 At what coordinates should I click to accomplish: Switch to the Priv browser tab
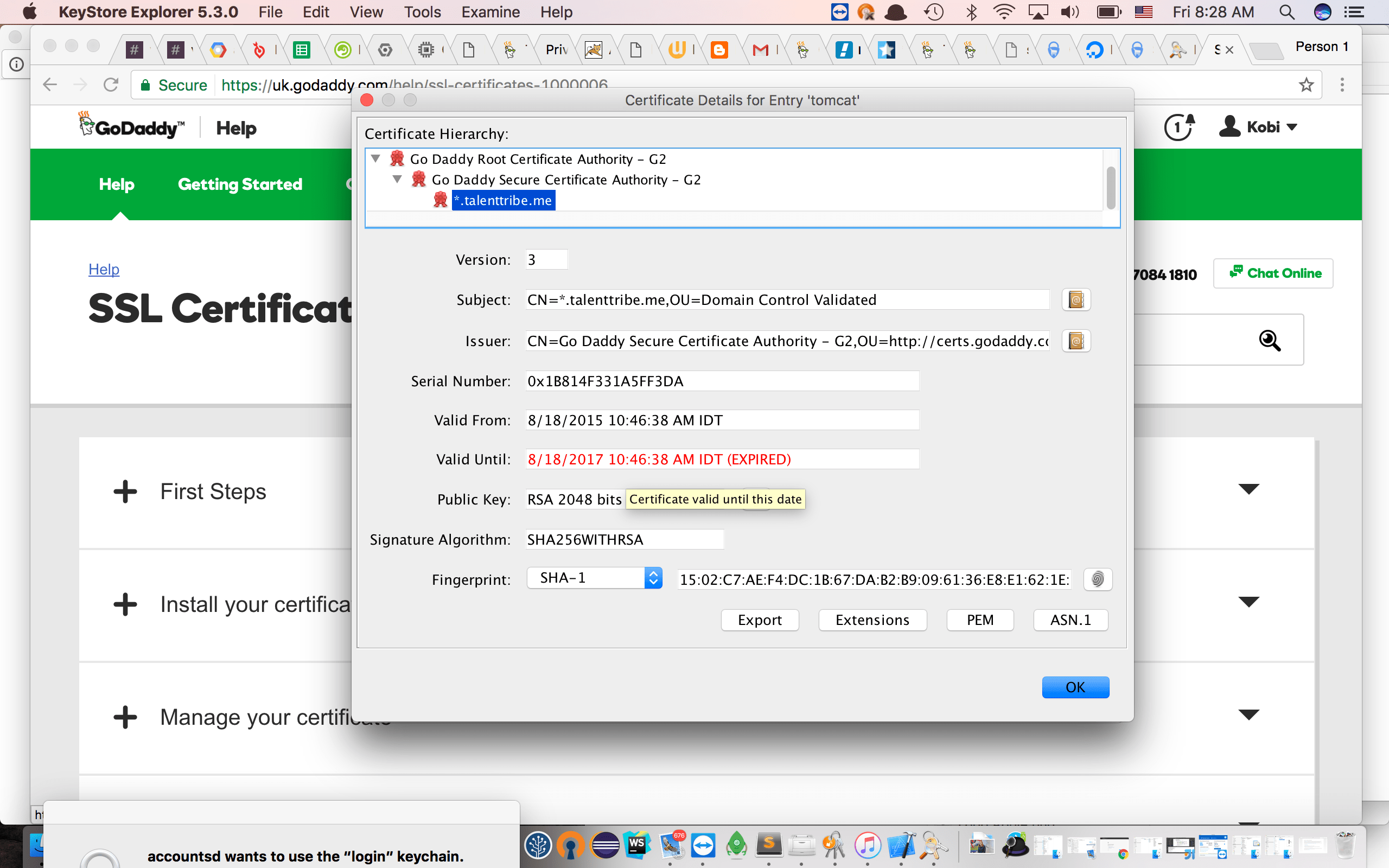tap(557, 50)
